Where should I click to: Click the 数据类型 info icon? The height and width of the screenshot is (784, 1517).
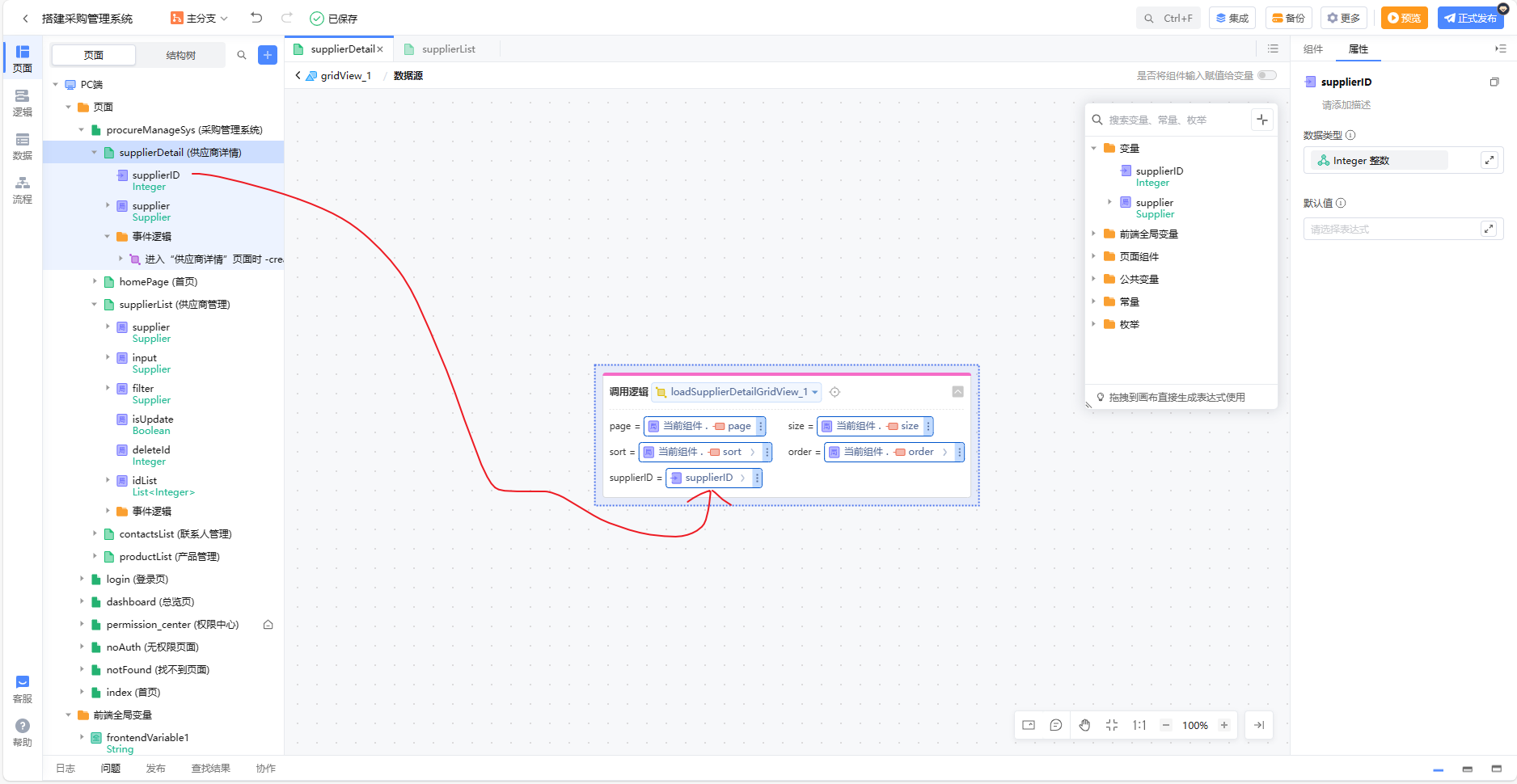[1350, 135]
